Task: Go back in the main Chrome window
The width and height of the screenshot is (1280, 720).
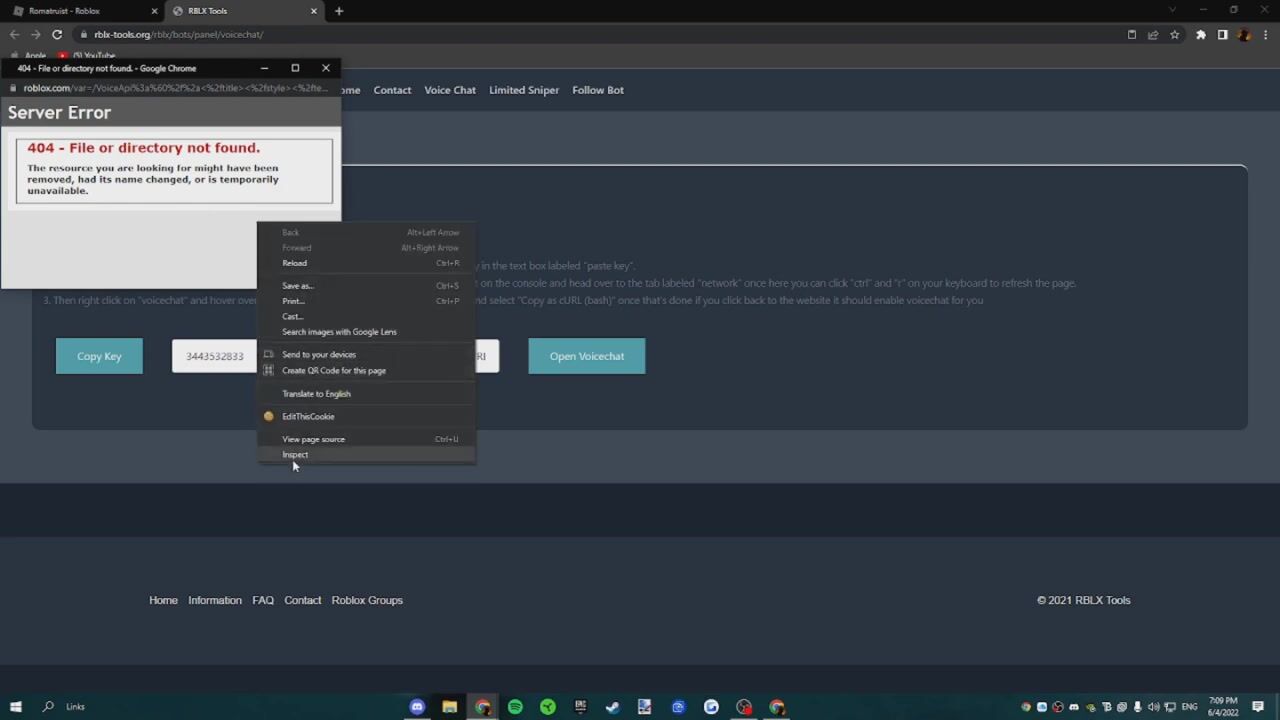Action: pyautogui.click(x=14, y=34)
